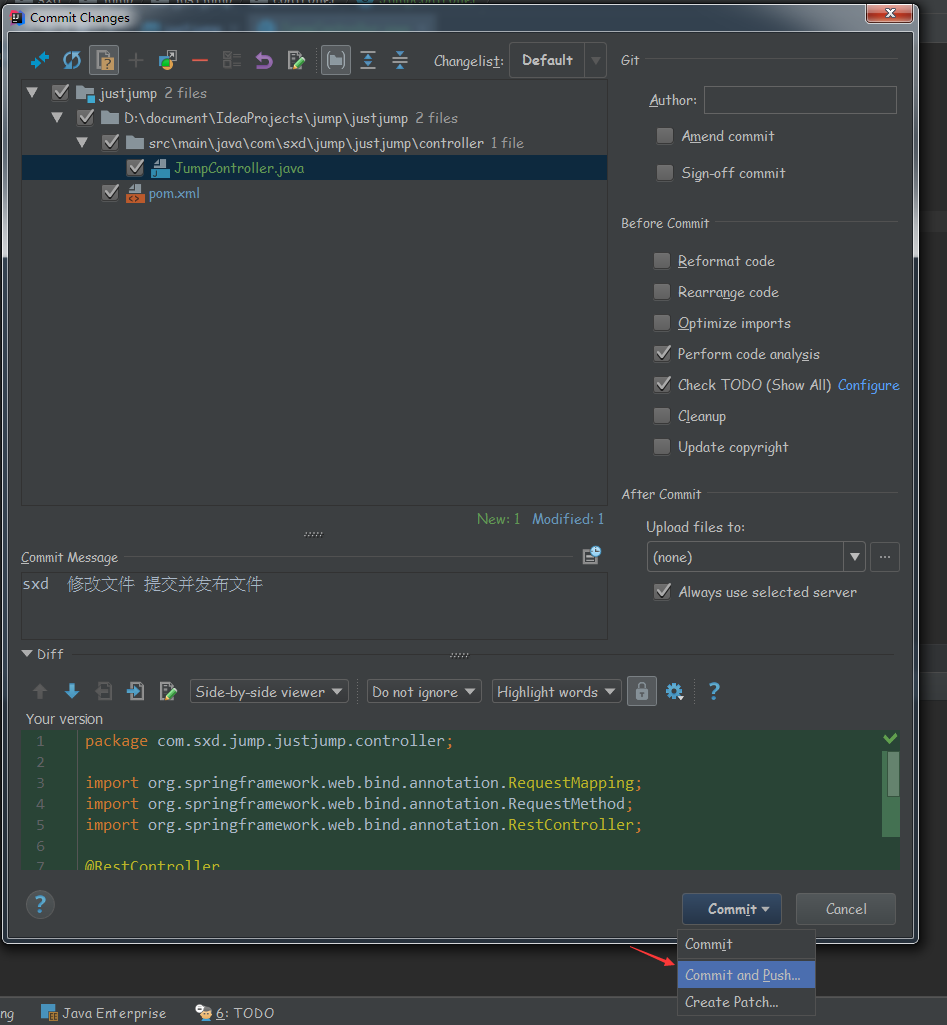The height and width of the screenshot is (1025, 947).
Task: Collapse the src\main\java controller folder node
Action: (82, 143)
